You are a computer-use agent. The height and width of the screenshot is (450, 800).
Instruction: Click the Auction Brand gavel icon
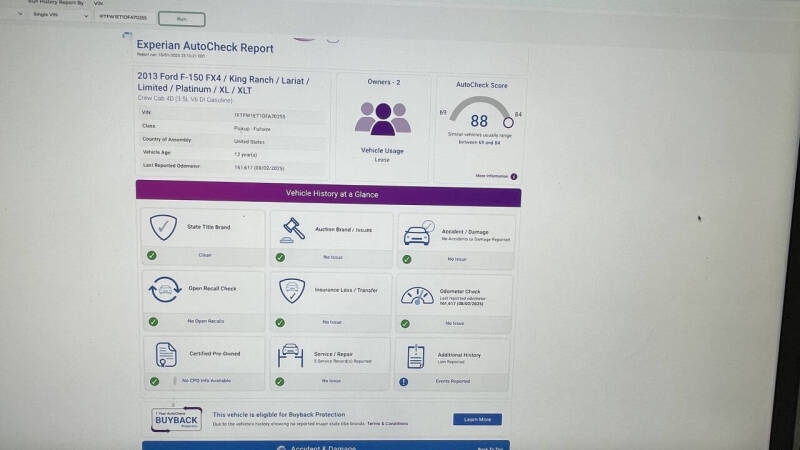(292, 229)
